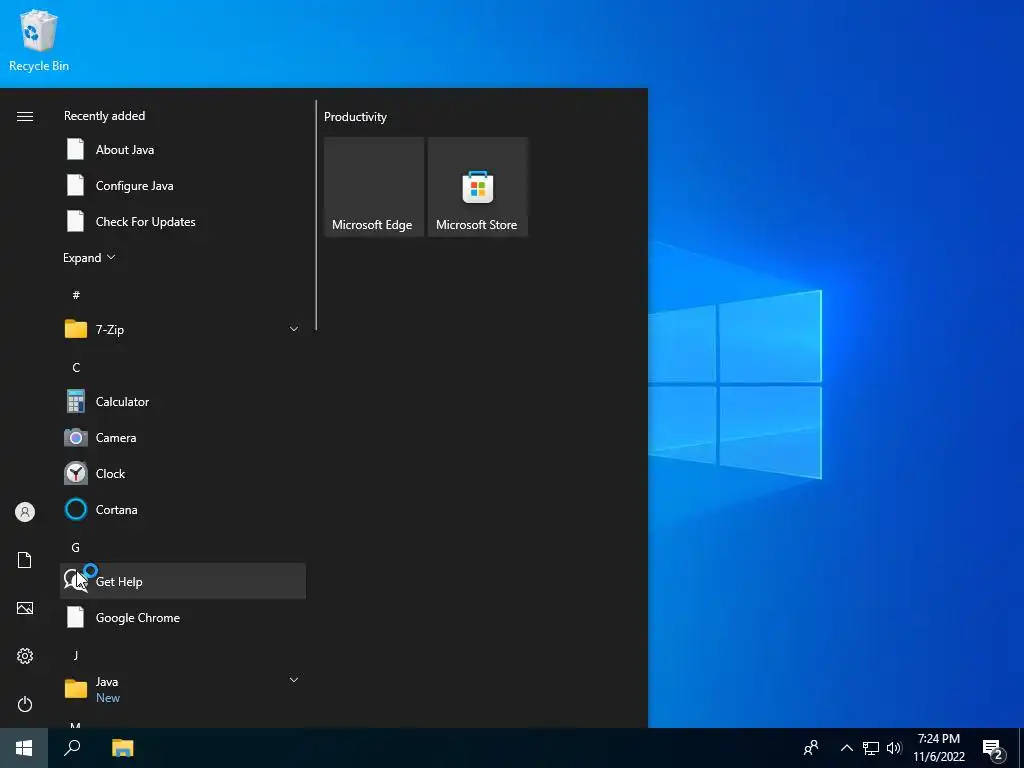
Task: Open taskbar Search magnifier
Action: point(72,748)
